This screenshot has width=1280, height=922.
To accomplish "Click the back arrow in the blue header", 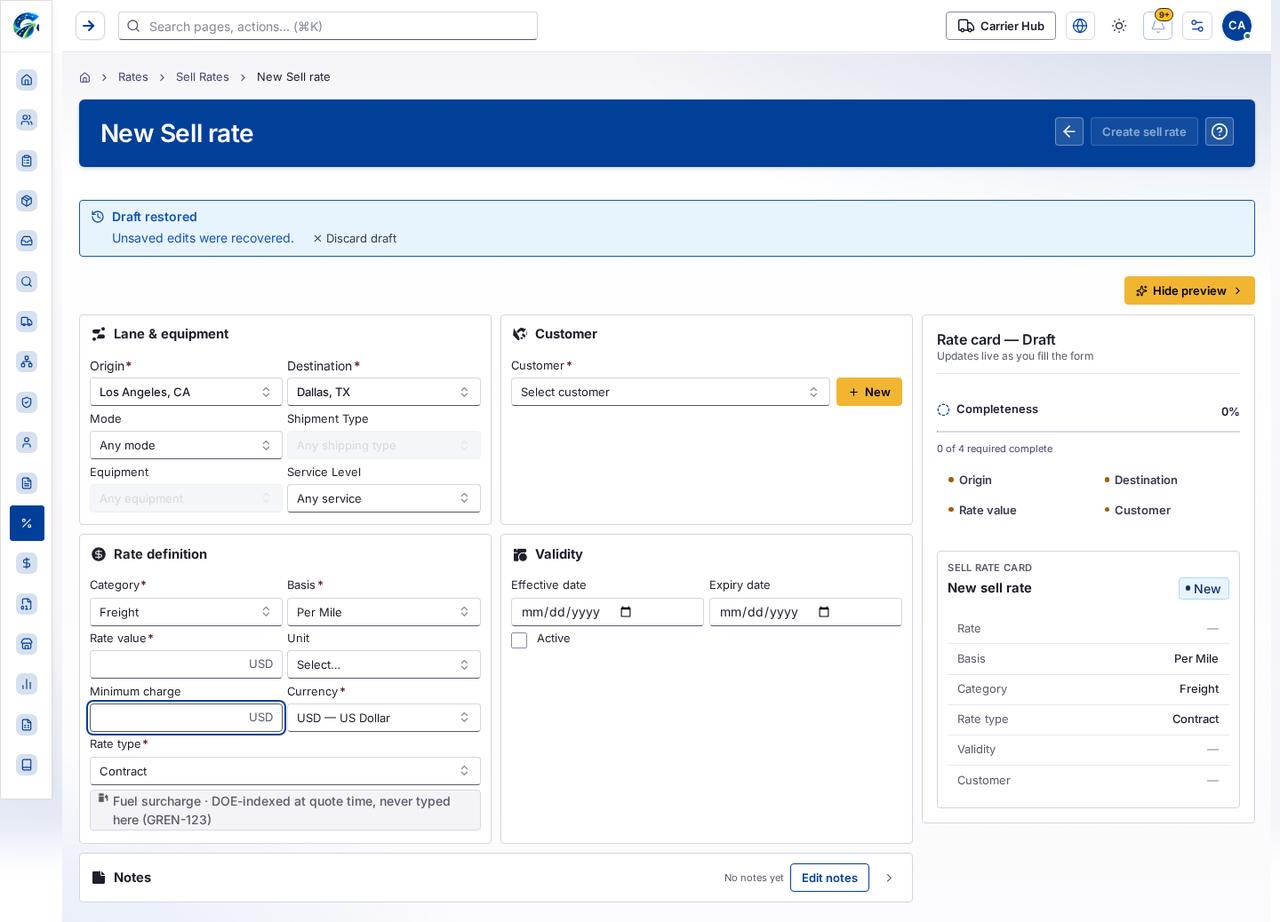I will pos(1069,132).
